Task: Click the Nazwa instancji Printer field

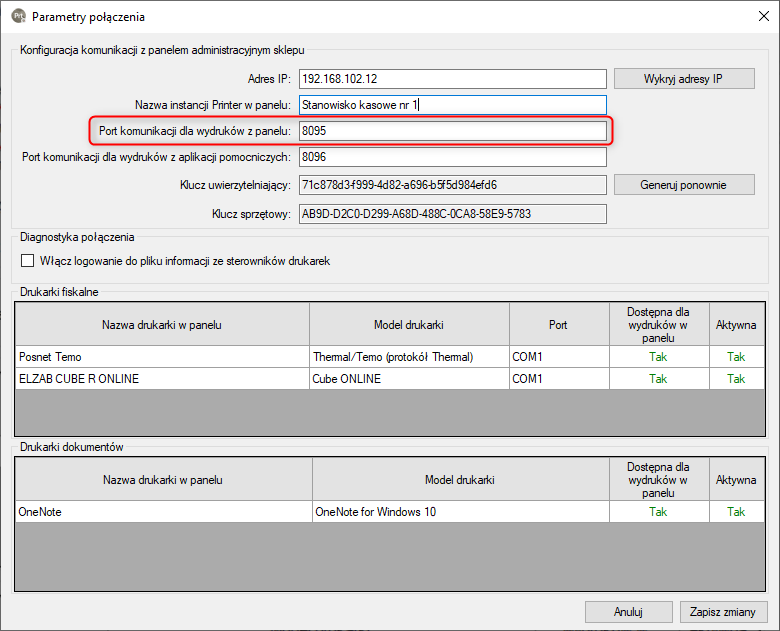Action: click(x=452, y=105)
